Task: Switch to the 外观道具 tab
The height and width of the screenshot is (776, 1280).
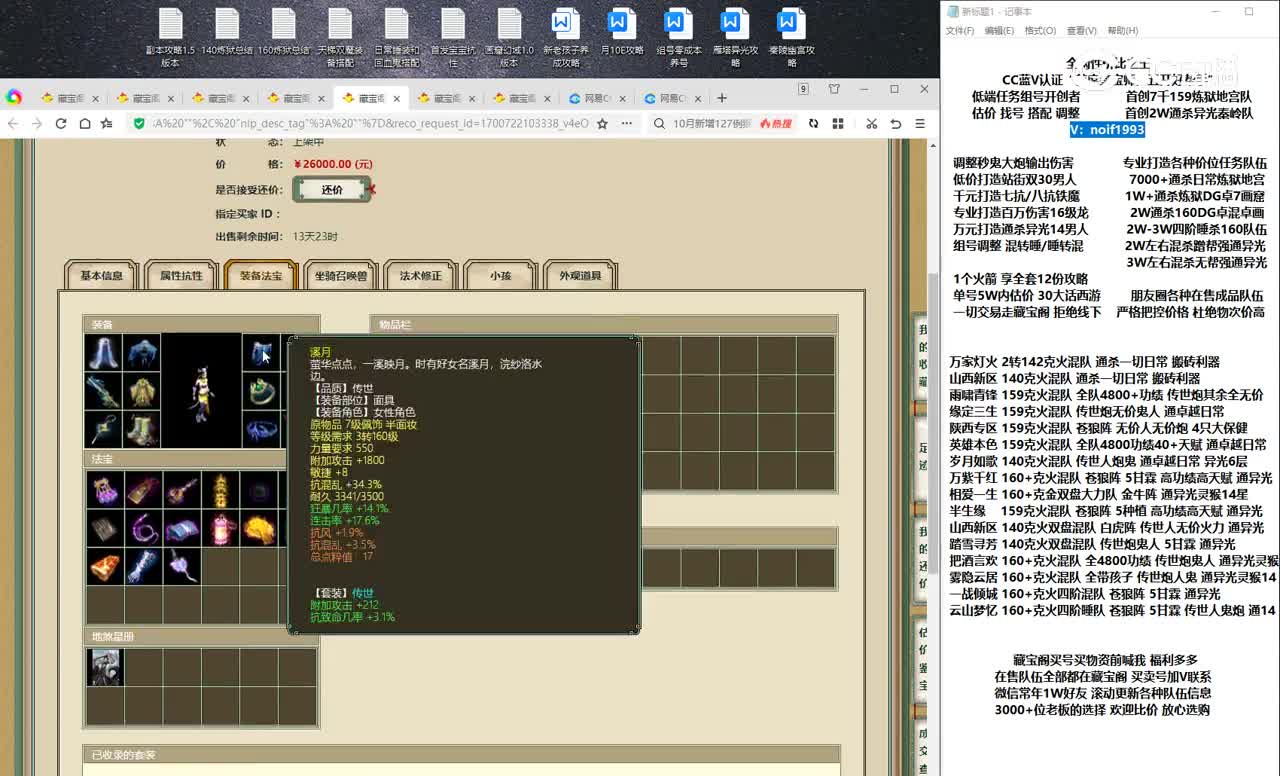Action: coord(580,276)
